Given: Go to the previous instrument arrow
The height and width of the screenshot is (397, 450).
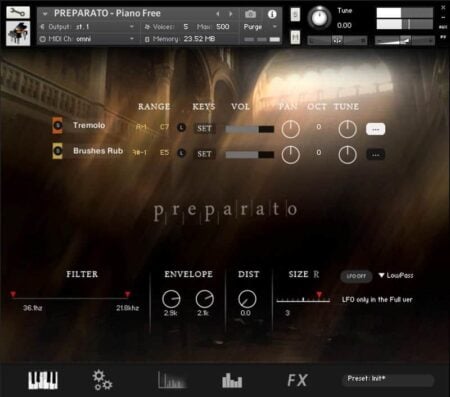Looking at the screenshot, I should [217, 14].
